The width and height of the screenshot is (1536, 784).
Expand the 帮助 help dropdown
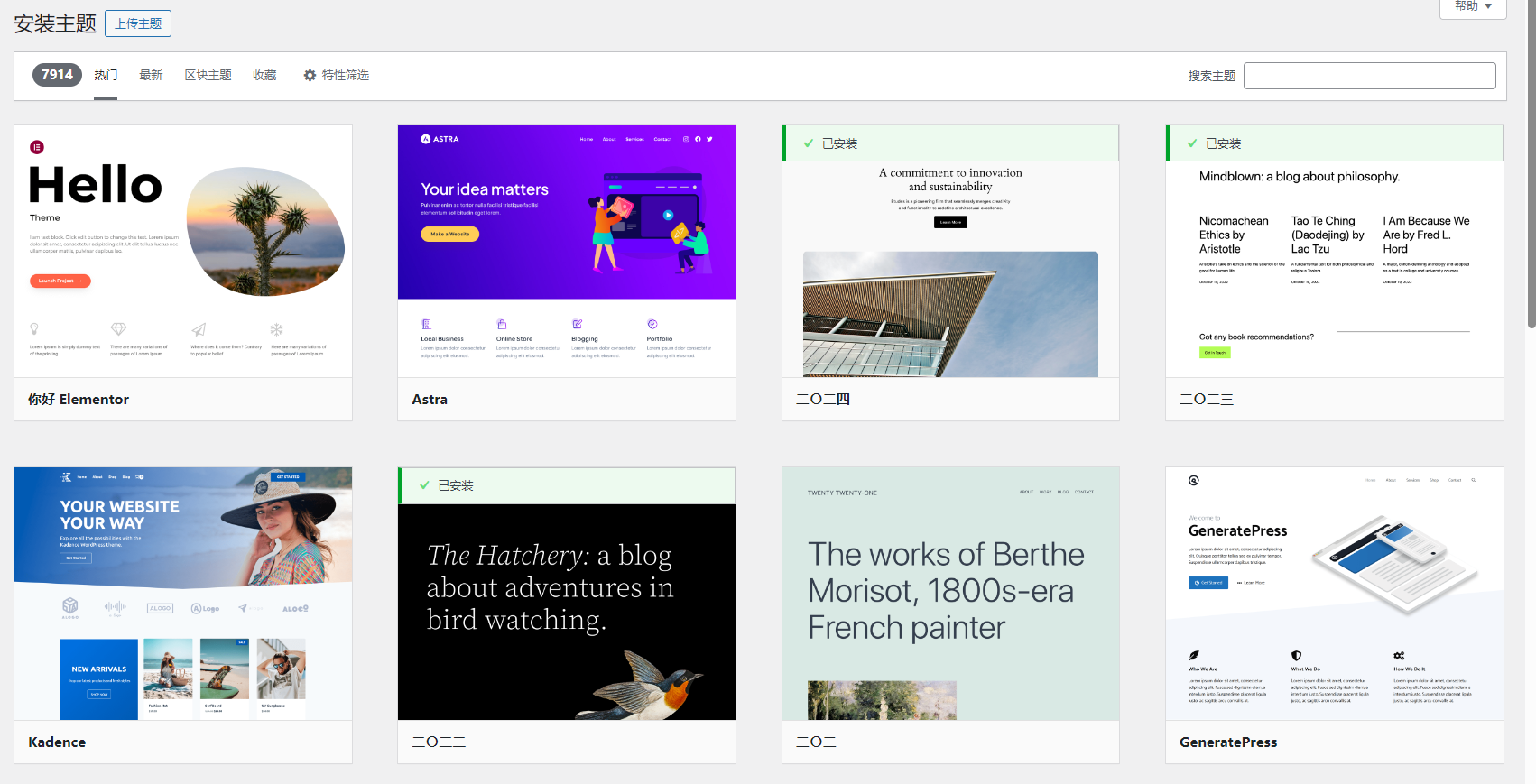coord(1473,7)
